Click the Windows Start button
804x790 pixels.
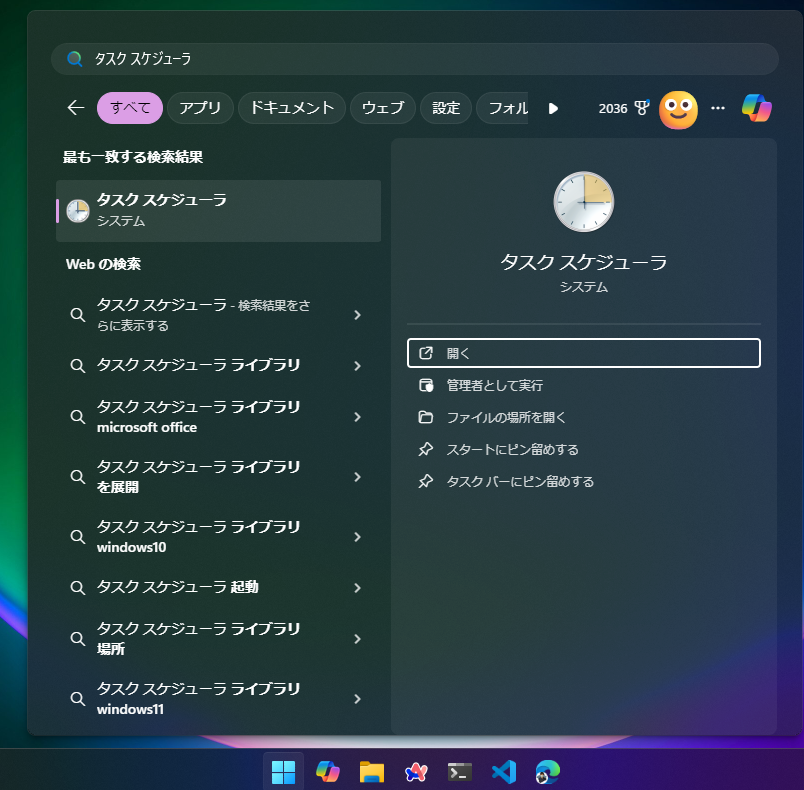pyautogui.click(x=283, y=771)
